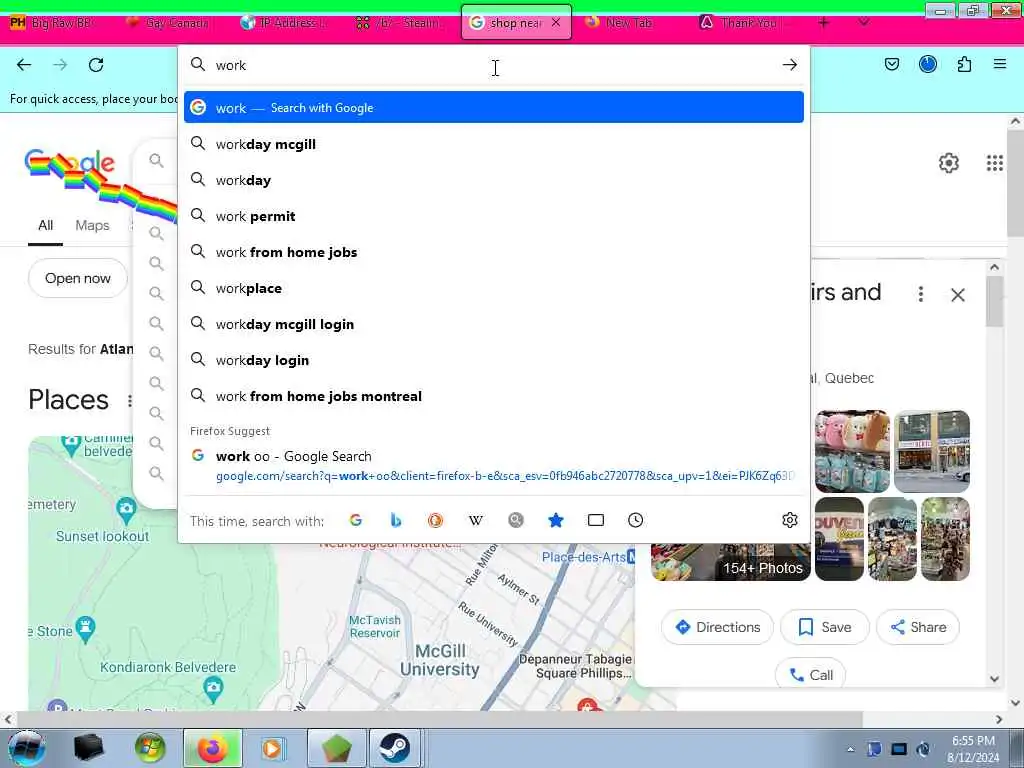Switch to the New Tab tab
1024x768 pixels.
(x=628, y=23)
